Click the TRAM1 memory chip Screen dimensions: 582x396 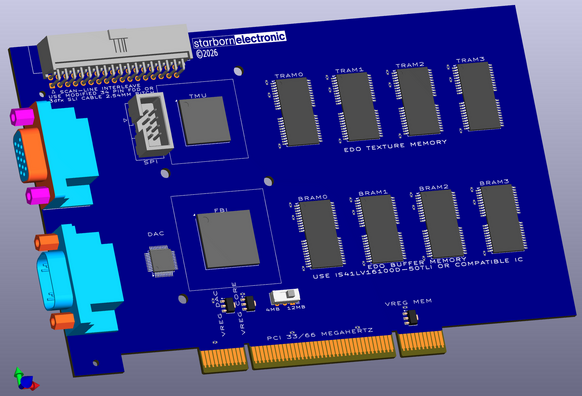(356, 107)
